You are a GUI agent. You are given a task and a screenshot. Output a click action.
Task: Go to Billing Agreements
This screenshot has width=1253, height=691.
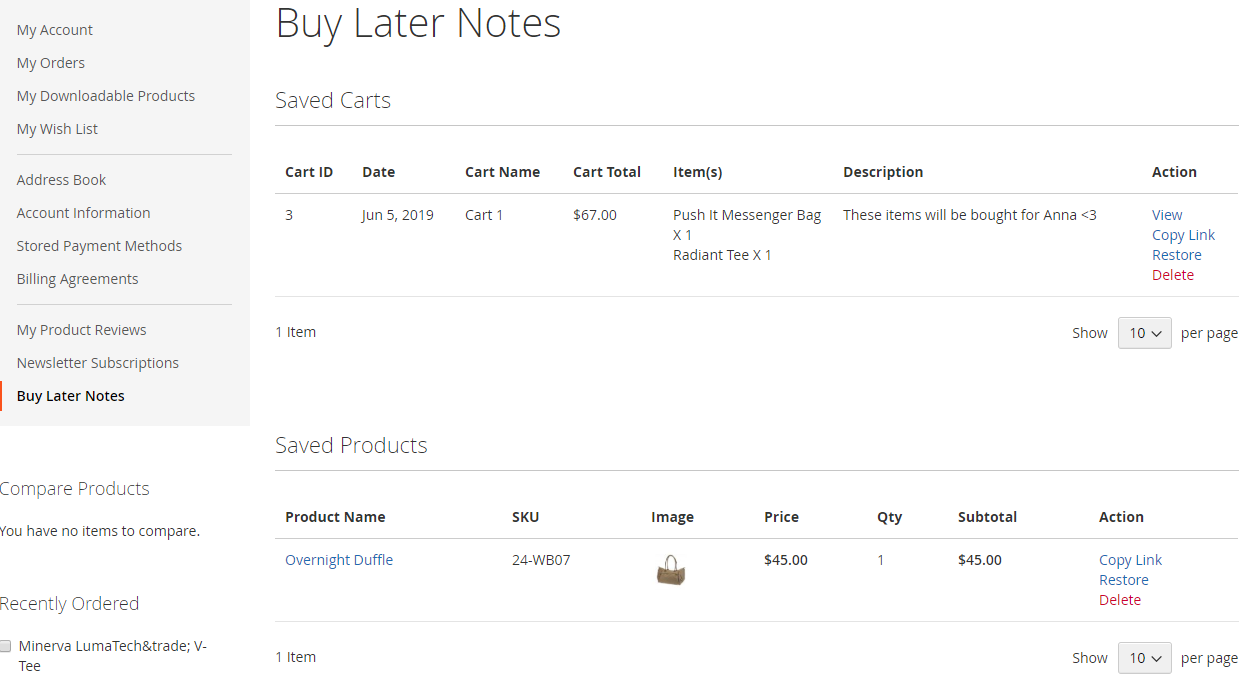pyautogui.click(x=78, y=279)
